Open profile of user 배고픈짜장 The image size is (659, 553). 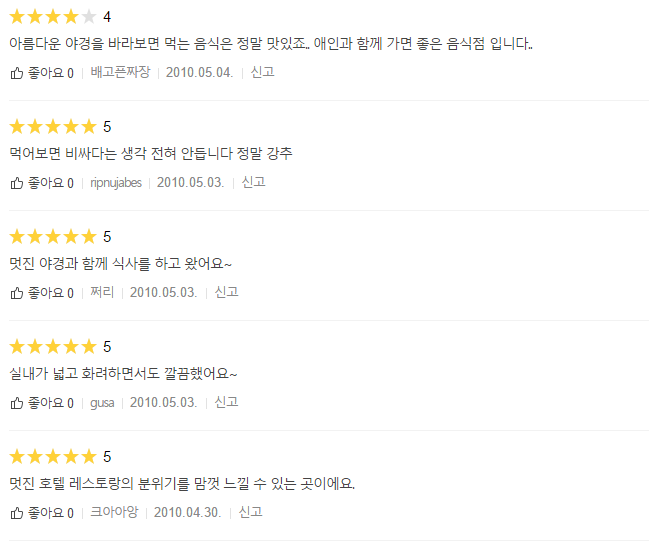pos(120,72)
